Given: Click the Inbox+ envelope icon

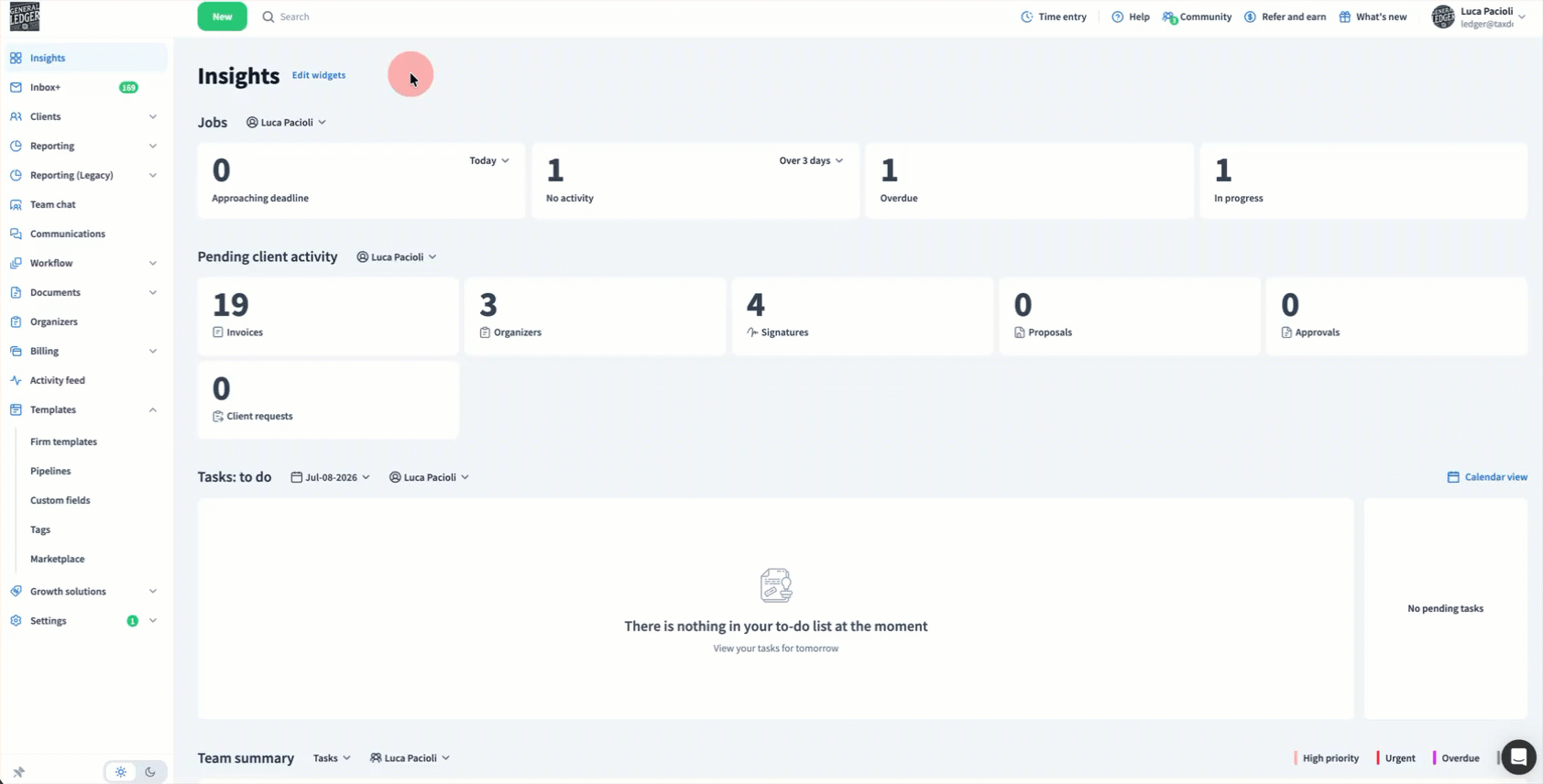Looking at the screenshot, I should [x=16, y=87].
